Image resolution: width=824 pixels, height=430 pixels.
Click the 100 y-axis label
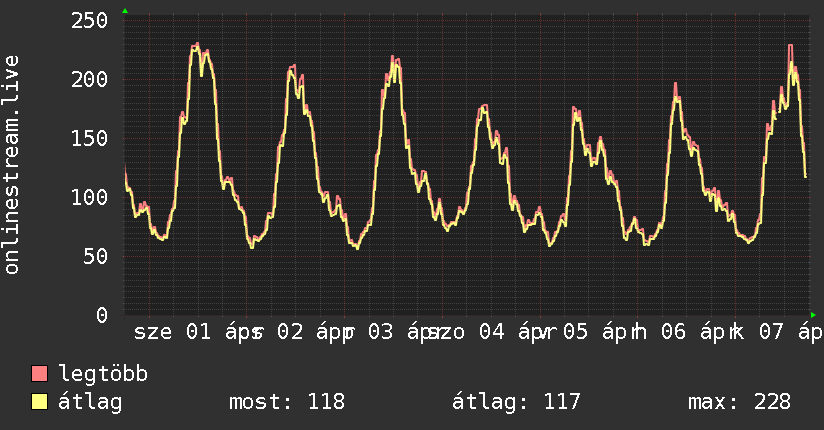tap(90, 198)
